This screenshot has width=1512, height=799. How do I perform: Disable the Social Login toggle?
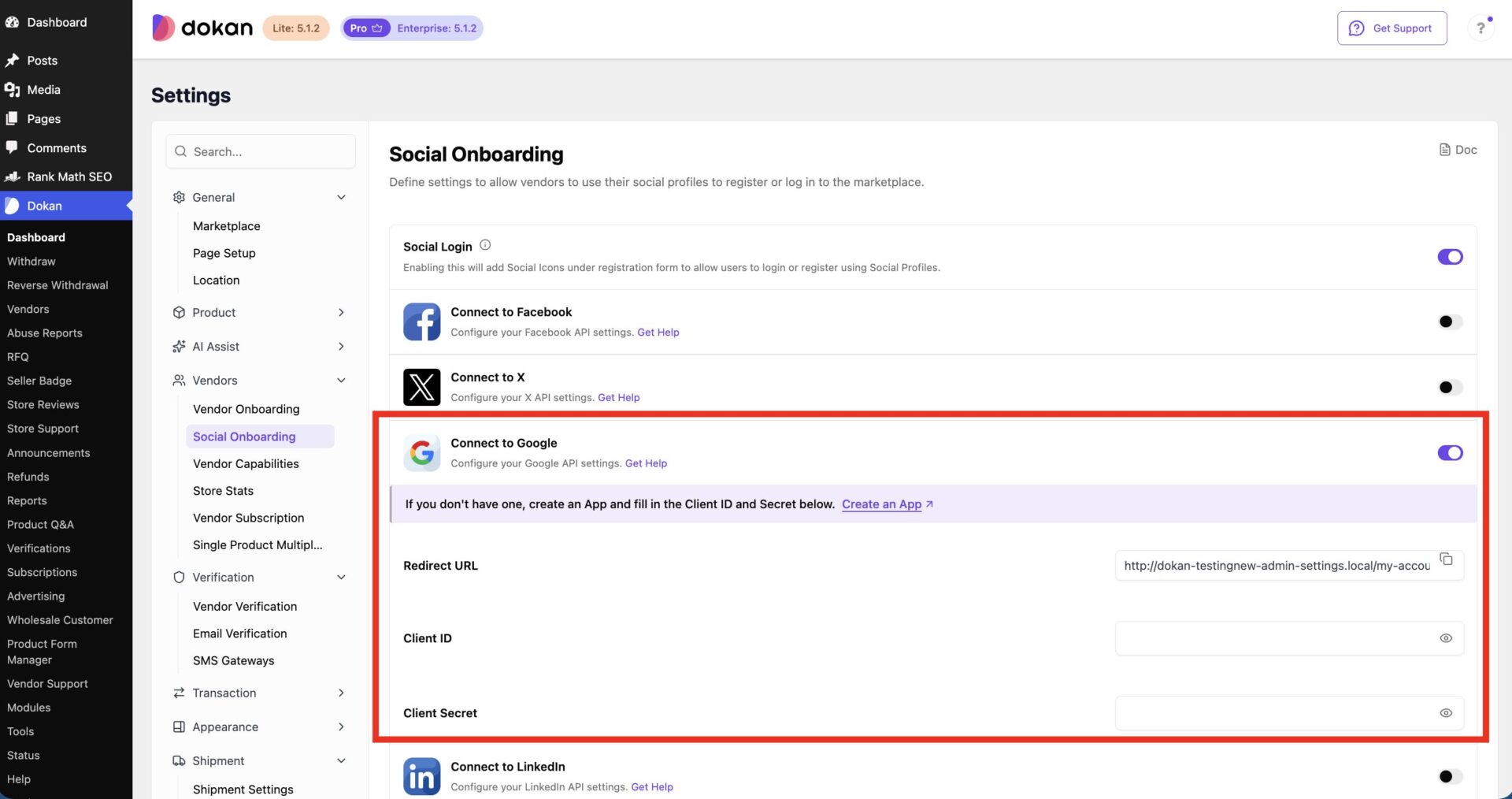(x=1450, y=257)
